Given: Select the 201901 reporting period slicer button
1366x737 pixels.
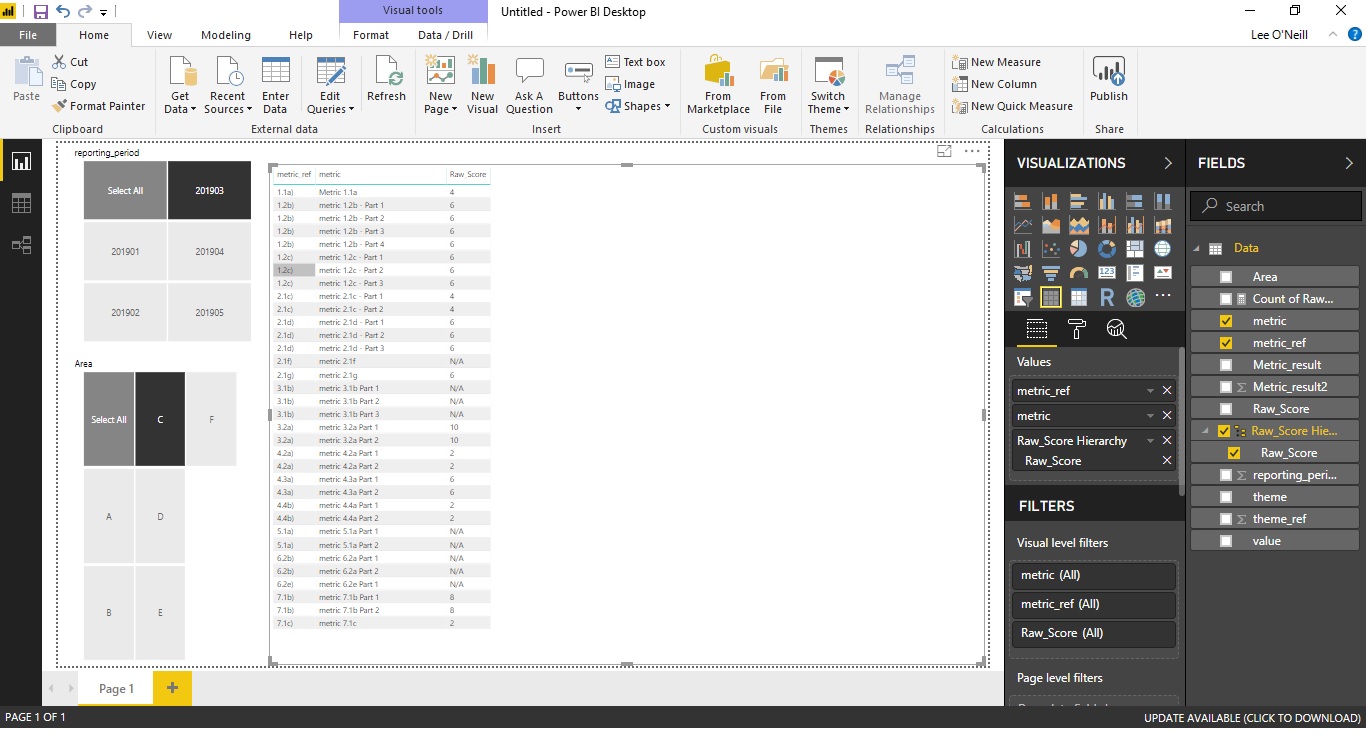Looking at the screenshot, I should click(125, 252).
